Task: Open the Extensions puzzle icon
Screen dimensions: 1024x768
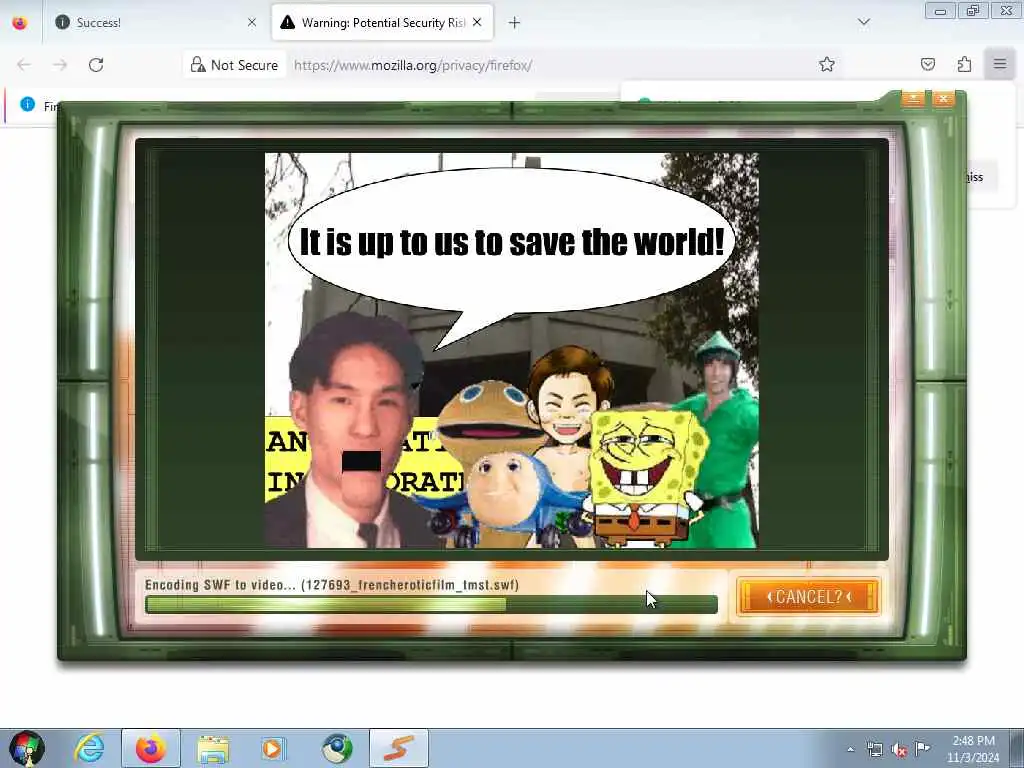Action: point(964,64)
